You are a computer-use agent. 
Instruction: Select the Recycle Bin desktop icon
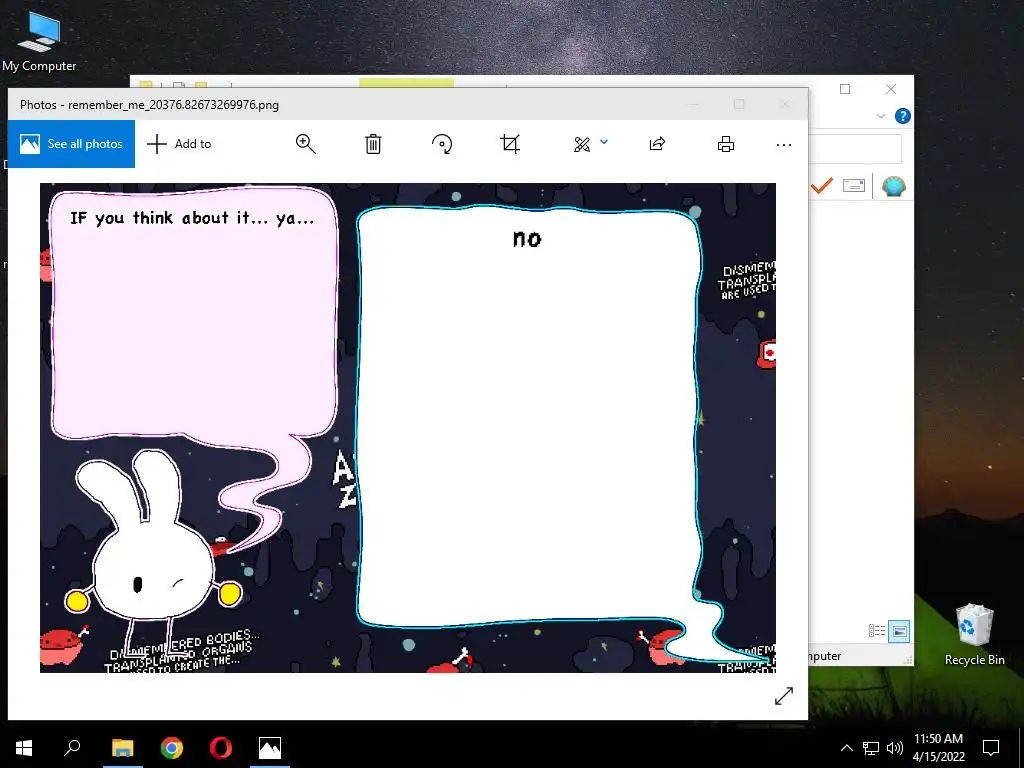coord(974,635)
